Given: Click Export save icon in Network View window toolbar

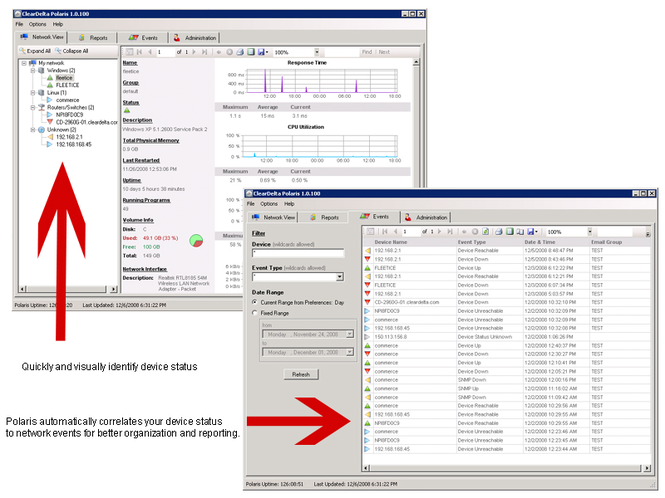Looking at the screenshot, I should click(261, 52).
